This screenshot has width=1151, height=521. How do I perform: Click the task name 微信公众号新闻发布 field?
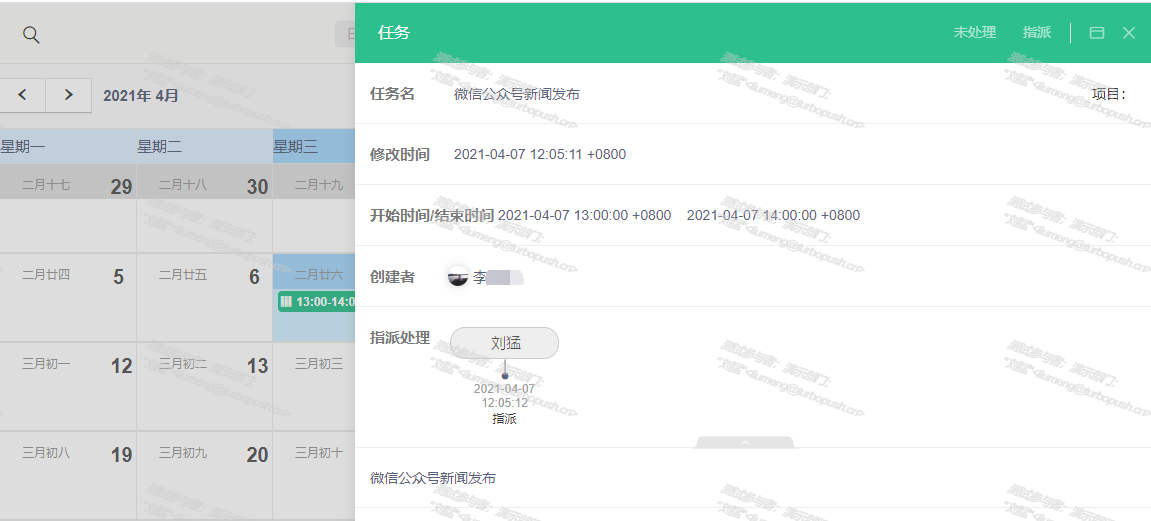tap(517, 95)
